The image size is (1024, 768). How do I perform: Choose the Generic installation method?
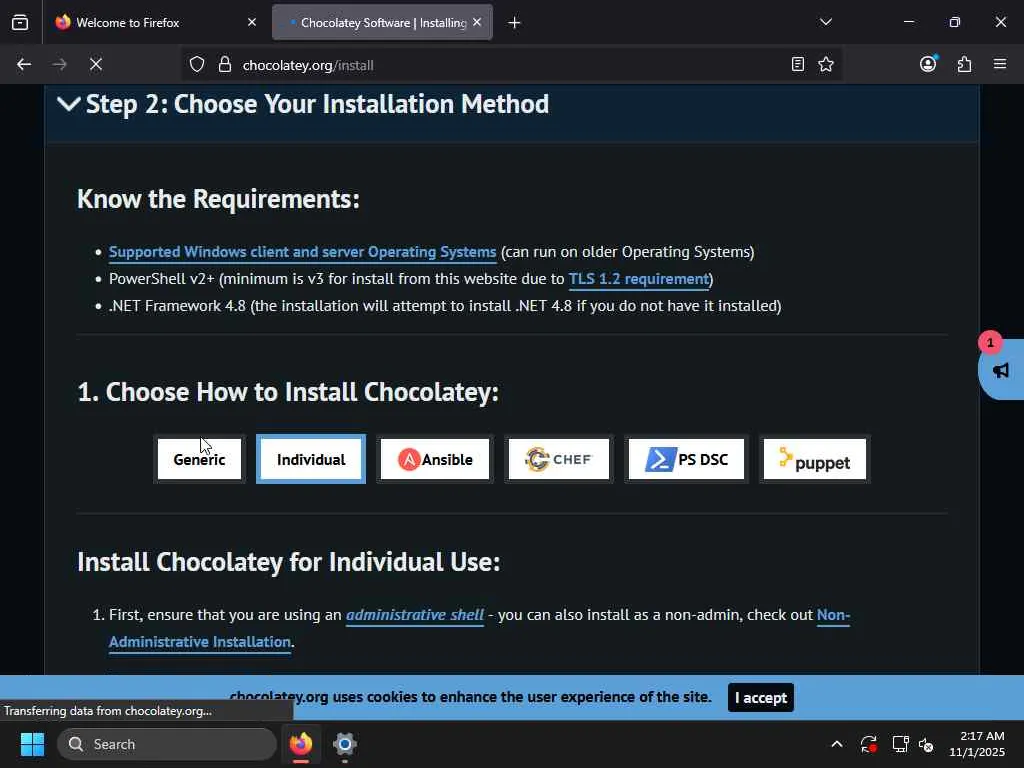tap(199, 459)
